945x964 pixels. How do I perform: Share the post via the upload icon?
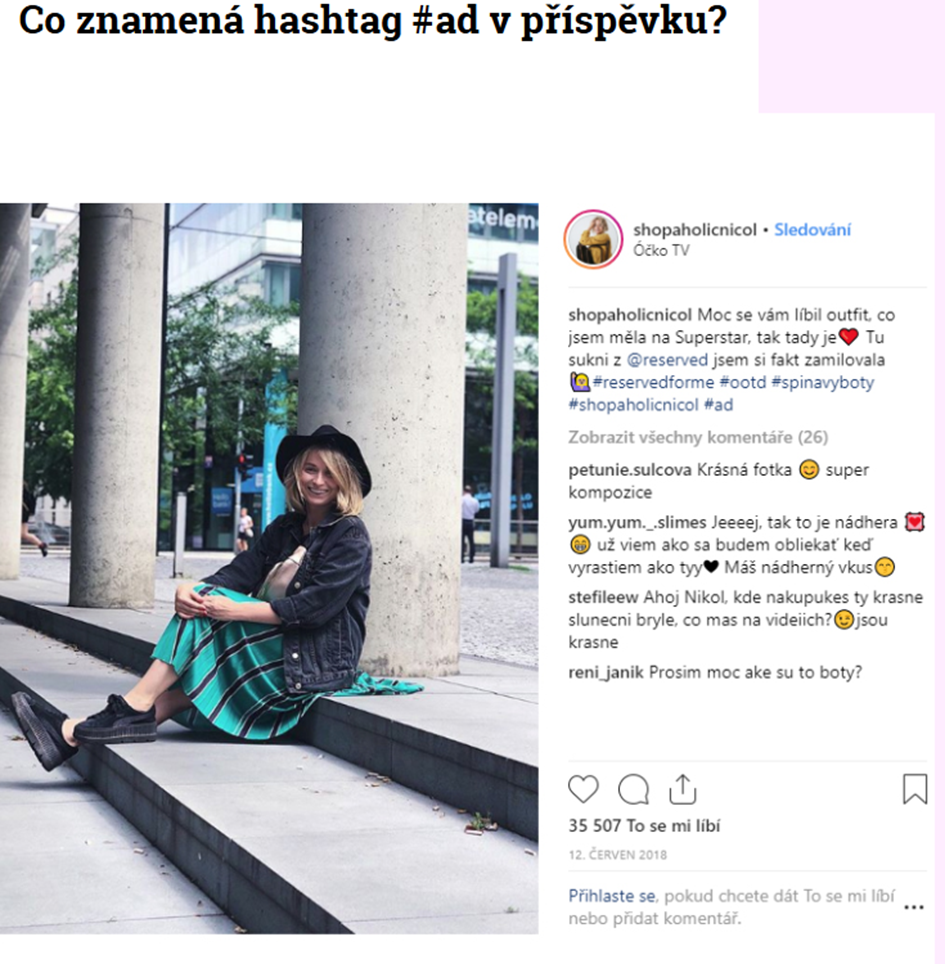tap(682, 789)
